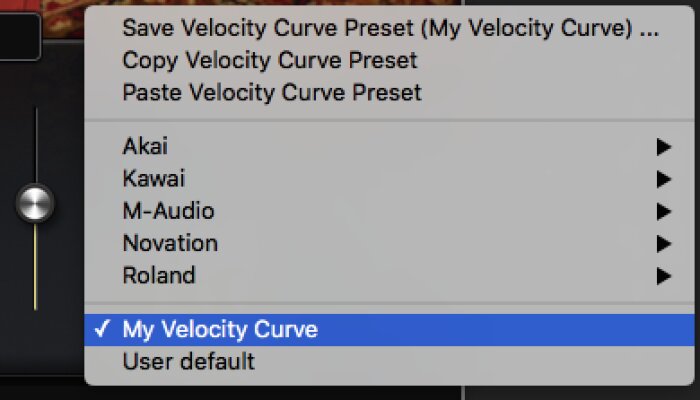Switch to the User default preset
Viewport: 700px width, 400px height.
(x=189, y=361)
